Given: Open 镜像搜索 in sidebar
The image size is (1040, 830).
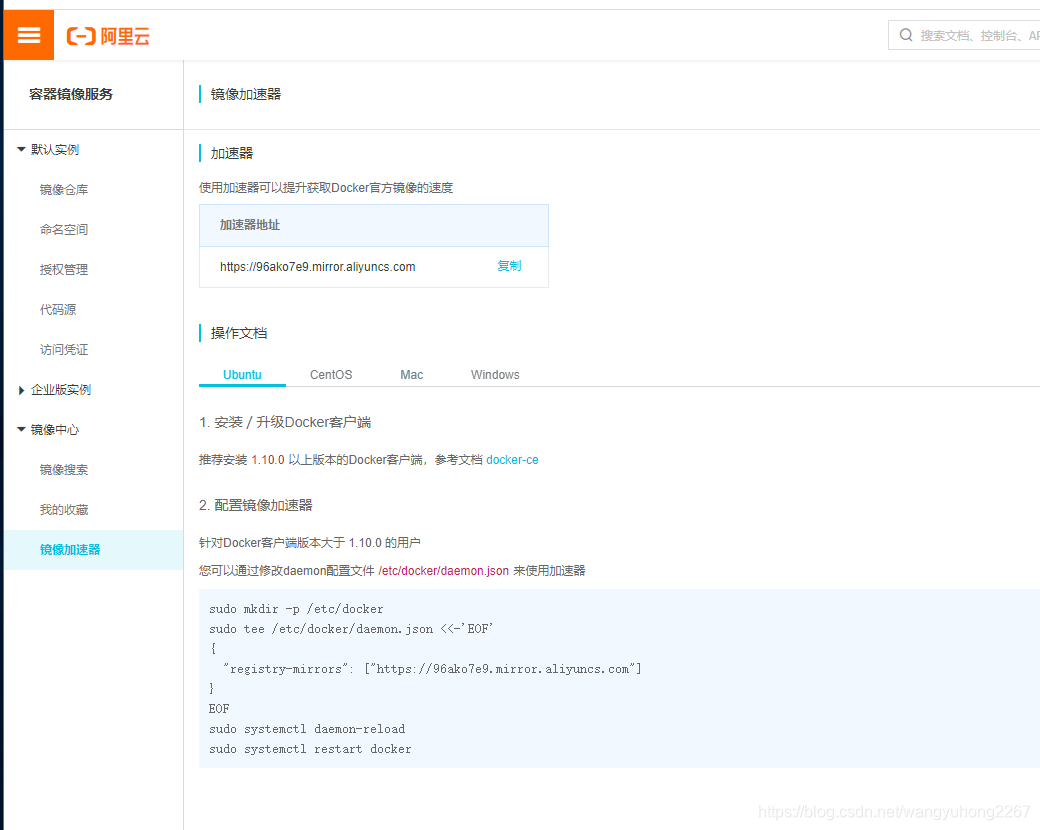Looking at the screenshot, I should click(x=64, y=470).
